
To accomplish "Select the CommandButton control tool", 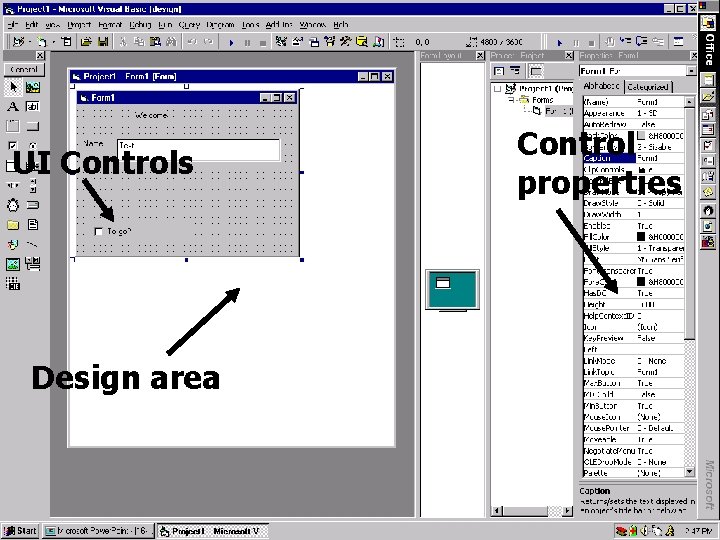I will [33, 126].
